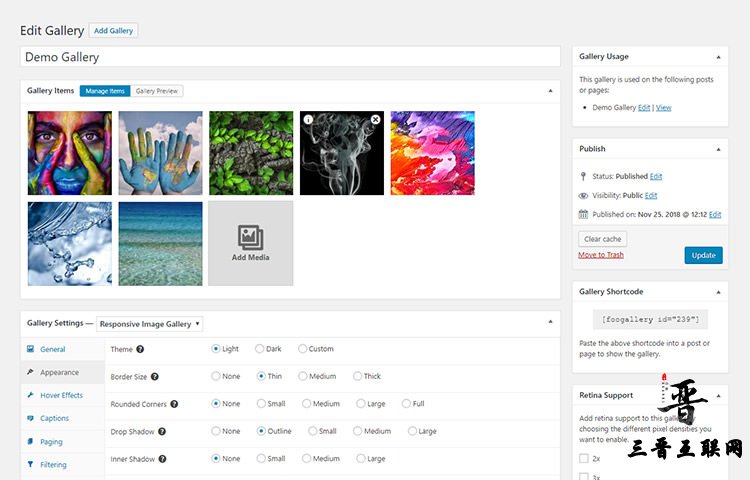Click the Status pin icon

pyautogui.click(x=583, y=176)
